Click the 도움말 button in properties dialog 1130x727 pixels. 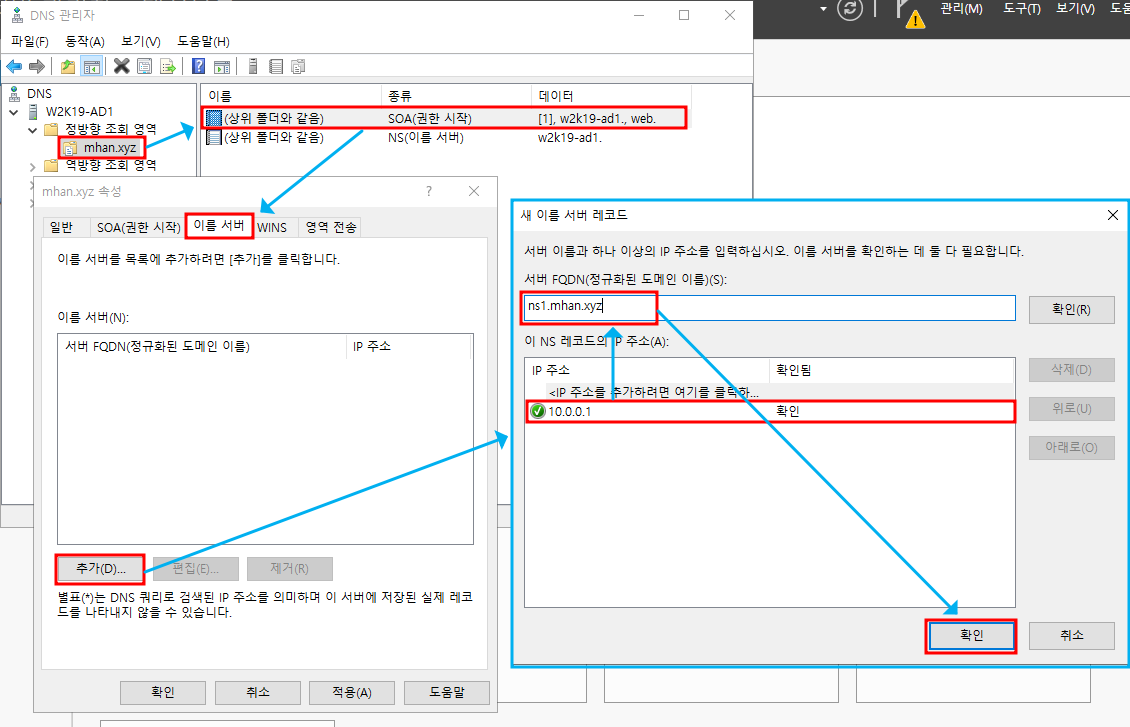tap(447, 692)
